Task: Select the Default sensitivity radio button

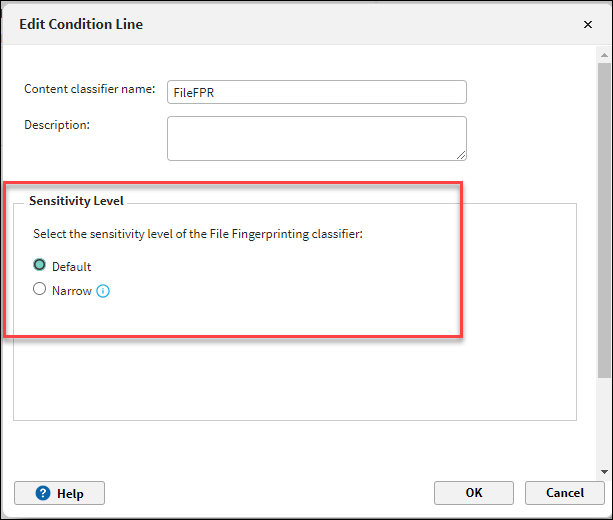Action: click(40, 266)
